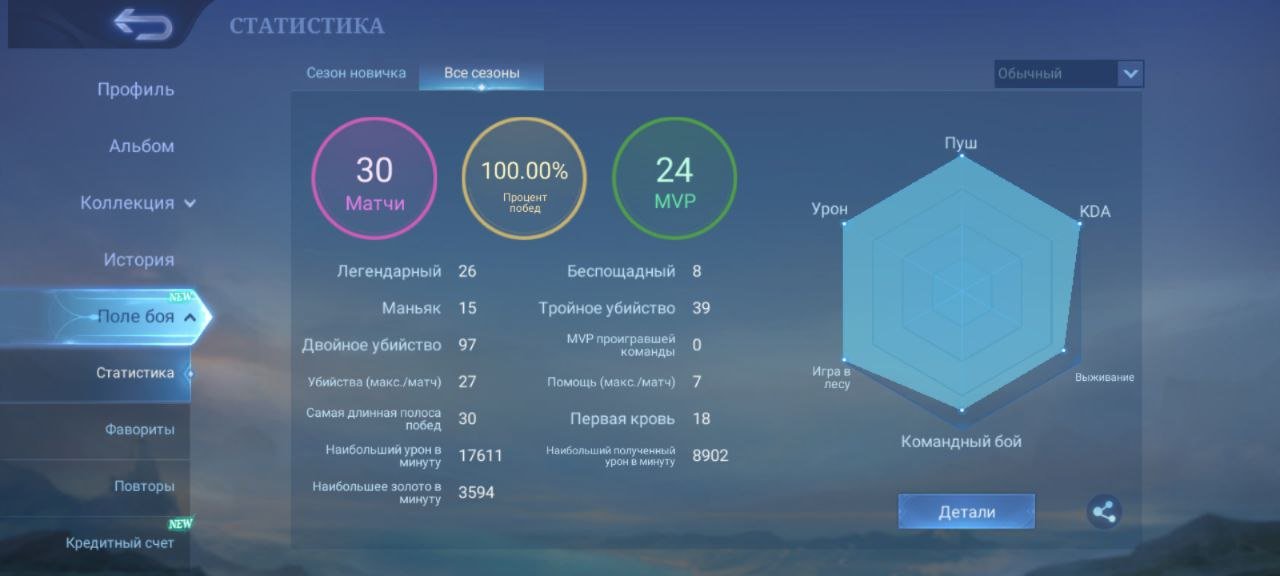The image size is (1280, 576).
Task: Open Альбом in the sidebar
Action: click(141, 146)
